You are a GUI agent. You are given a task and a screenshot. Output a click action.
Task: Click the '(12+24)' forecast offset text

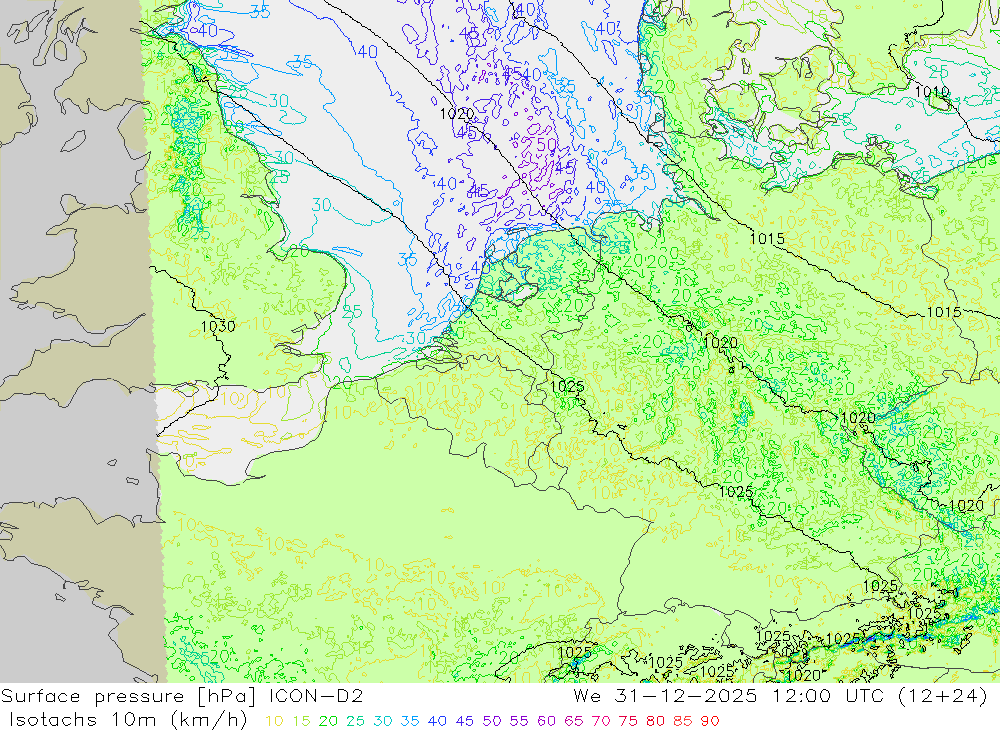coord(943,696)
